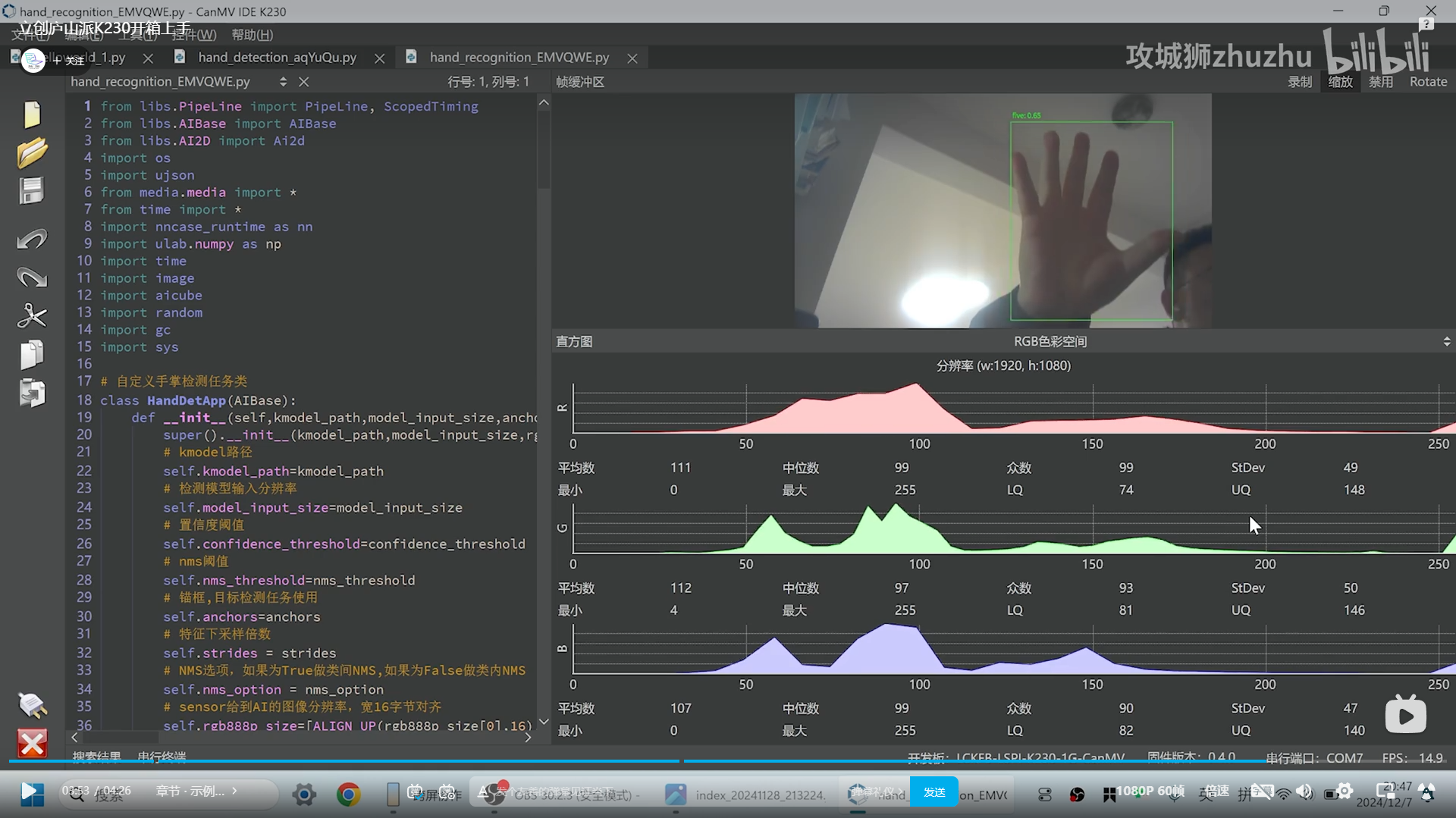Click the FPS: 14.9 status entry
The height and width of the screenshot is (818, 1456).
point(1412,758)
